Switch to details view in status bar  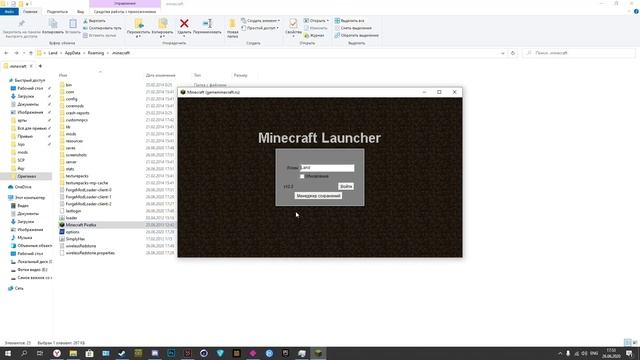point(627,342)
